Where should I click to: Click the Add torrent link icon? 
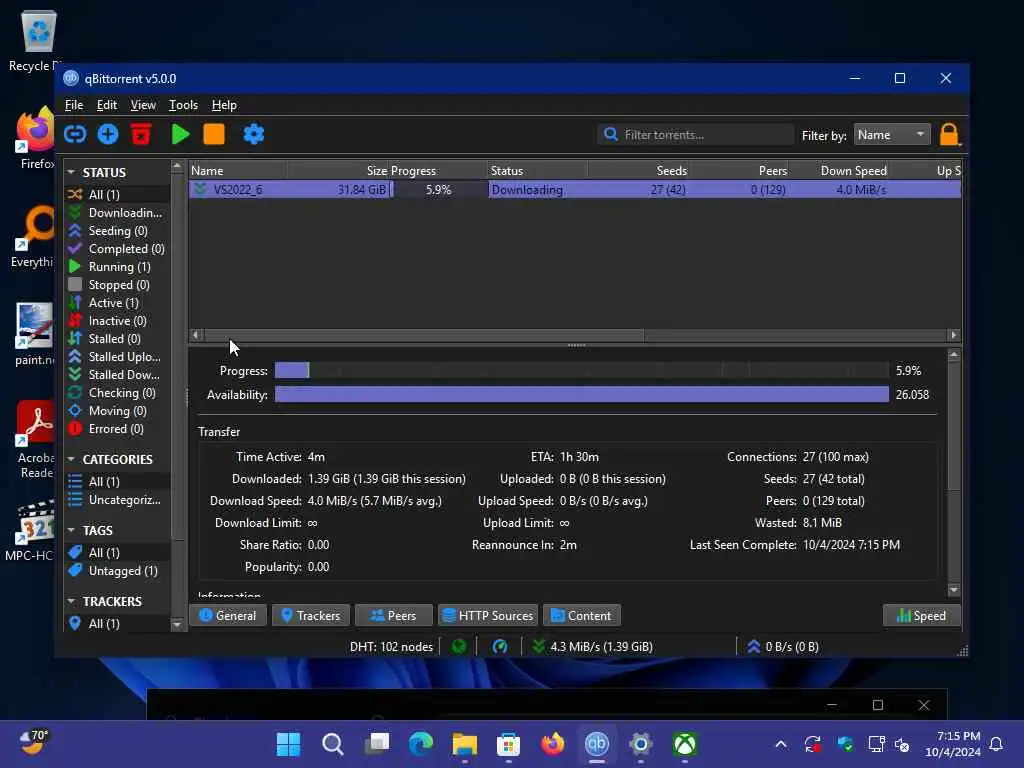[75, 135]
